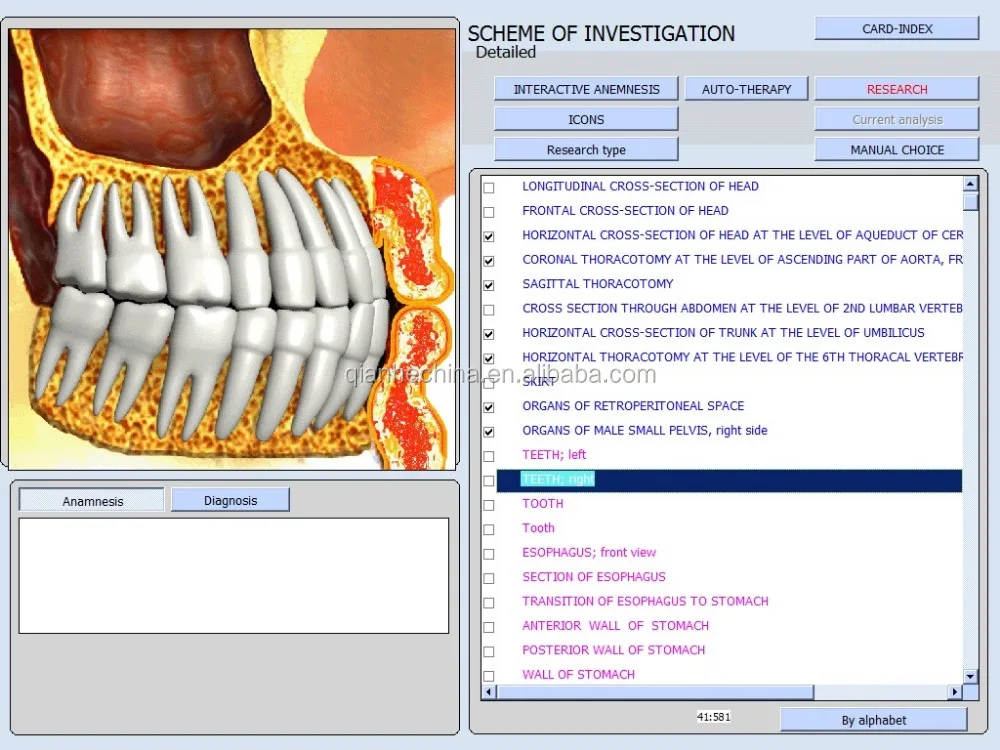Click the horizontal scrollbar right arrow
This screenshot has height=750, width=1000.
click(955, 692)
